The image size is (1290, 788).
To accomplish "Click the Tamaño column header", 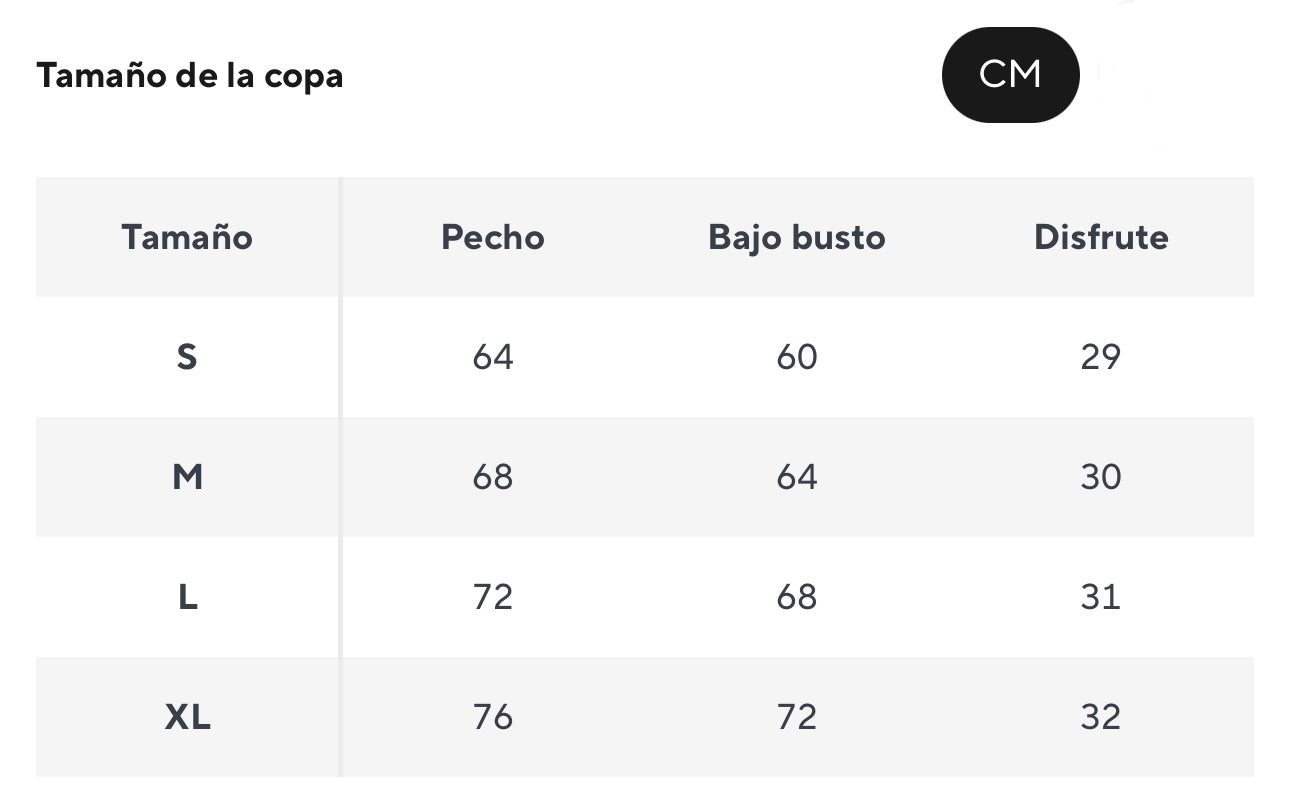I will point(187,237).
